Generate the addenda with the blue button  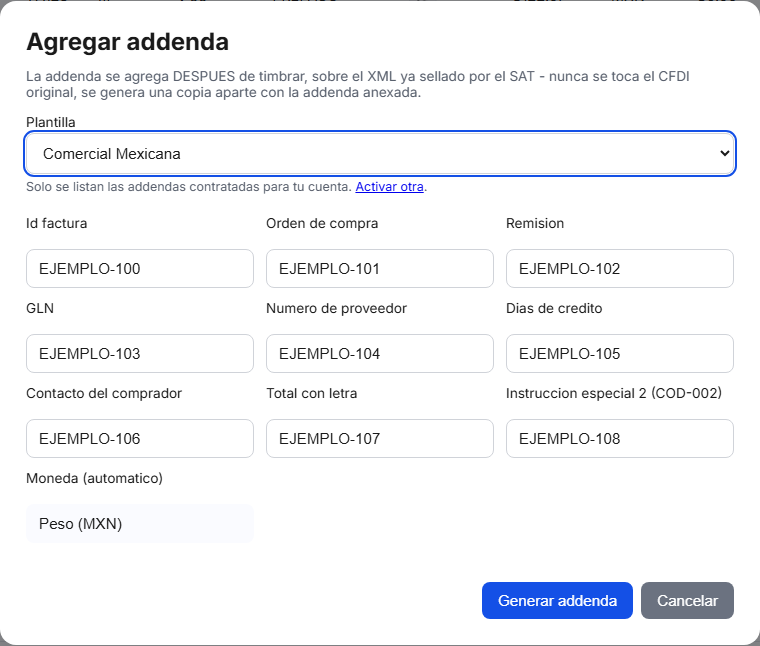(x=557, y=600)
